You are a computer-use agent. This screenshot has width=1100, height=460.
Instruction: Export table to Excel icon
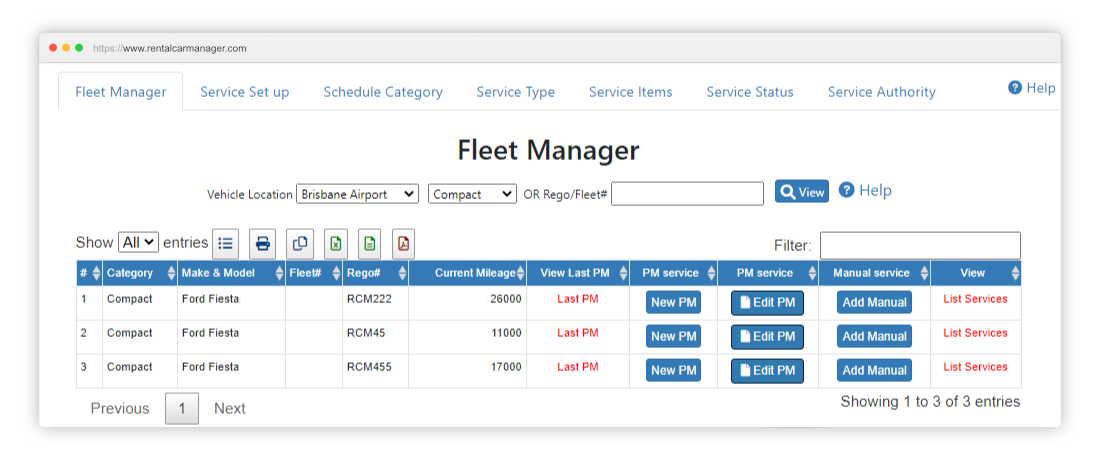[336, 244]
